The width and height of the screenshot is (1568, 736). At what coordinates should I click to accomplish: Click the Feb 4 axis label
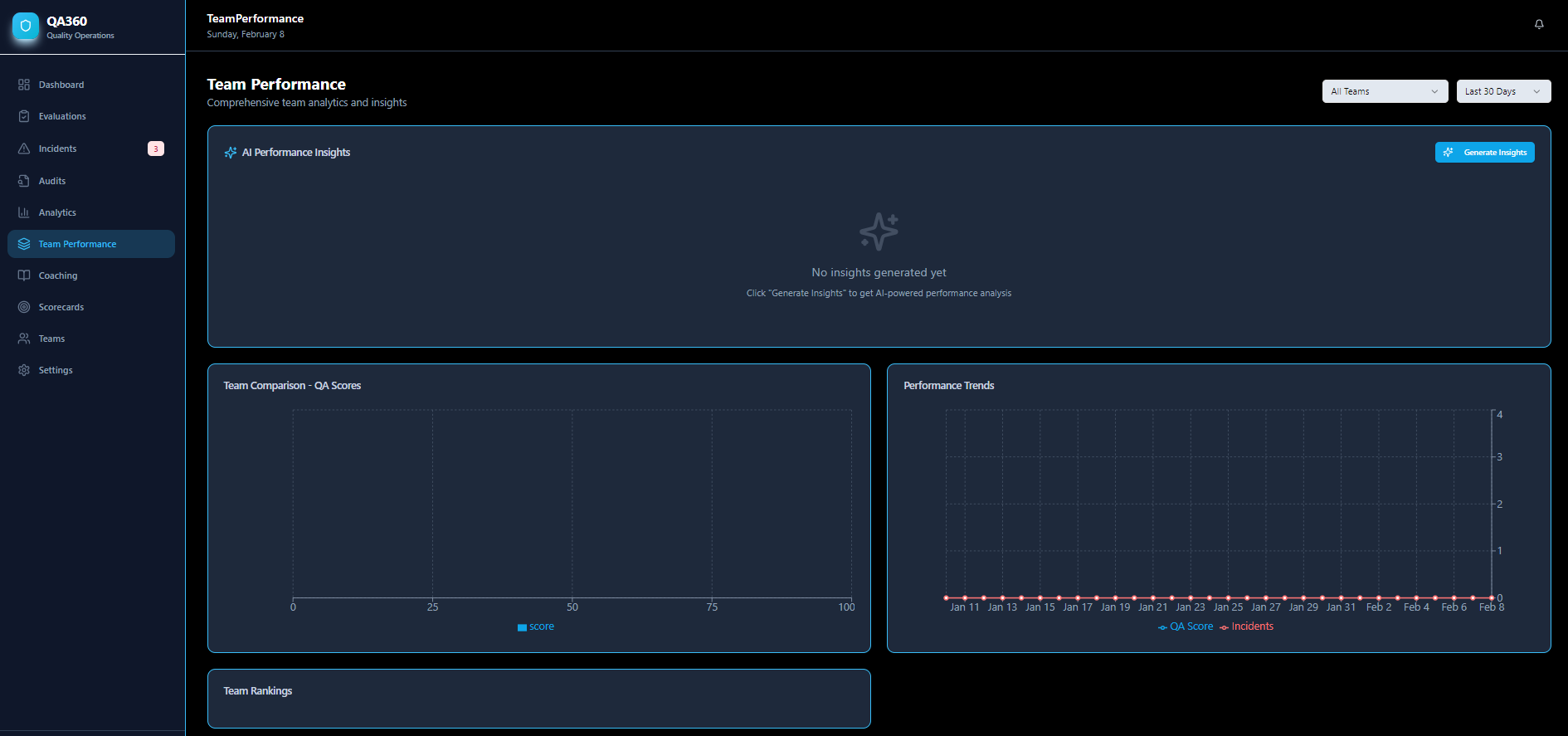(1416, 607)
